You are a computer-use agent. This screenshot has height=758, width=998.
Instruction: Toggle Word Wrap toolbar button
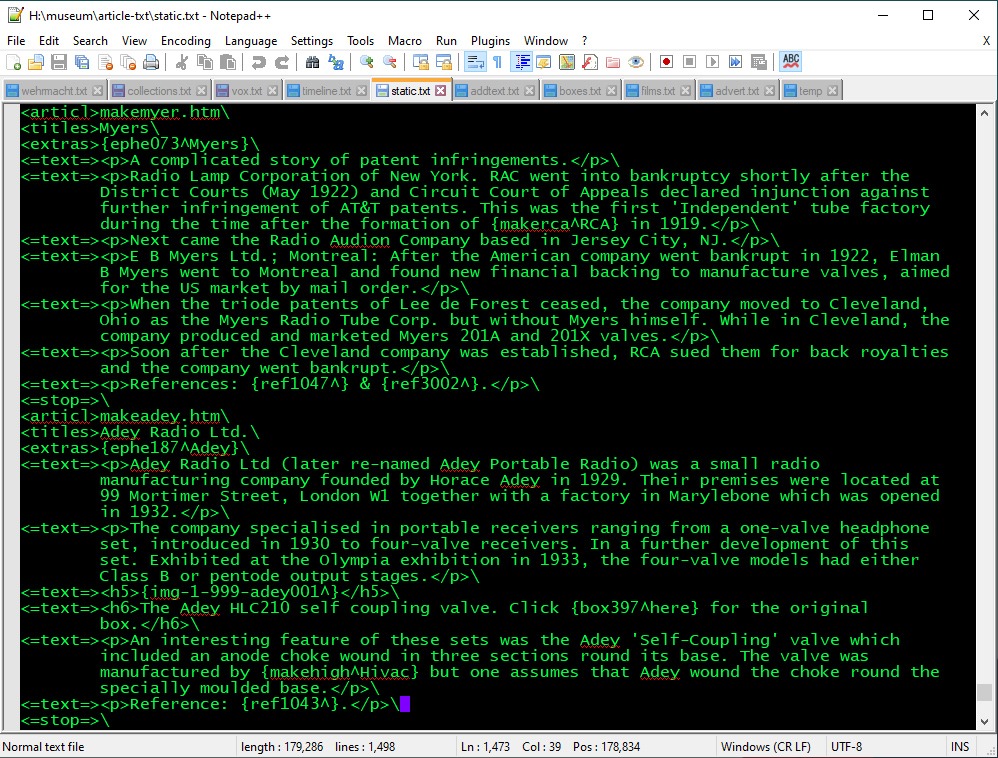click(x=475, y=62)
